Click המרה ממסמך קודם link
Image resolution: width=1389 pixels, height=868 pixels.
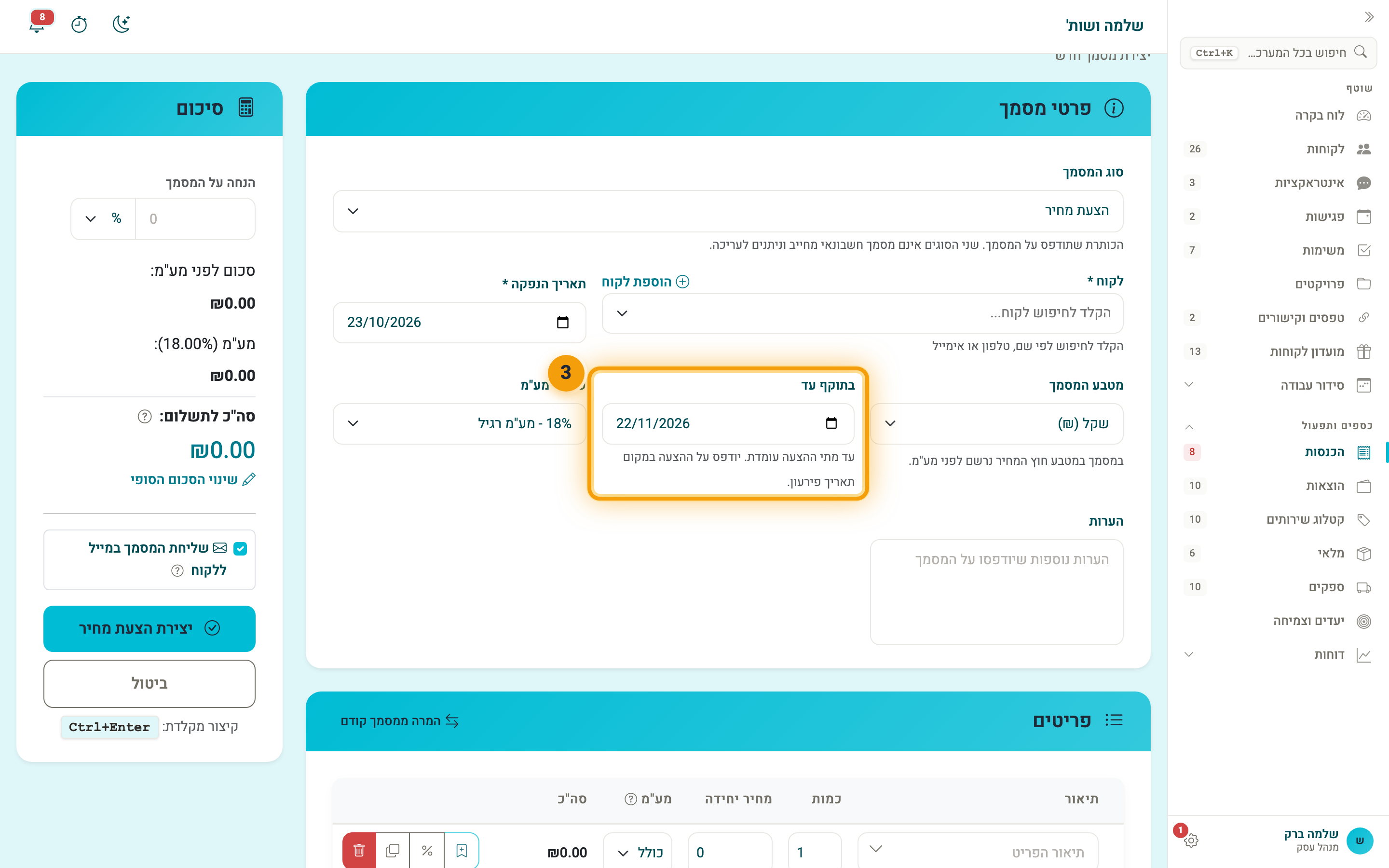tap(399, 721)
